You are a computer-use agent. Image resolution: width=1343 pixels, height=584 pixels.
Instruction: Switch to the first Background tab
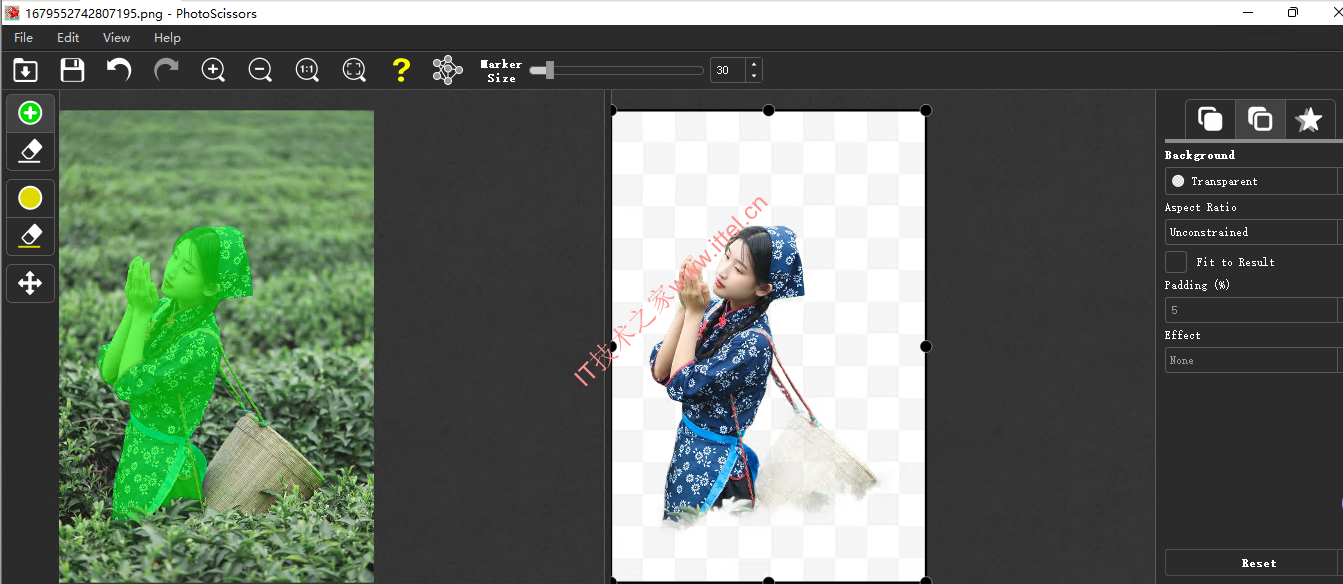(x=1210, y=120)
